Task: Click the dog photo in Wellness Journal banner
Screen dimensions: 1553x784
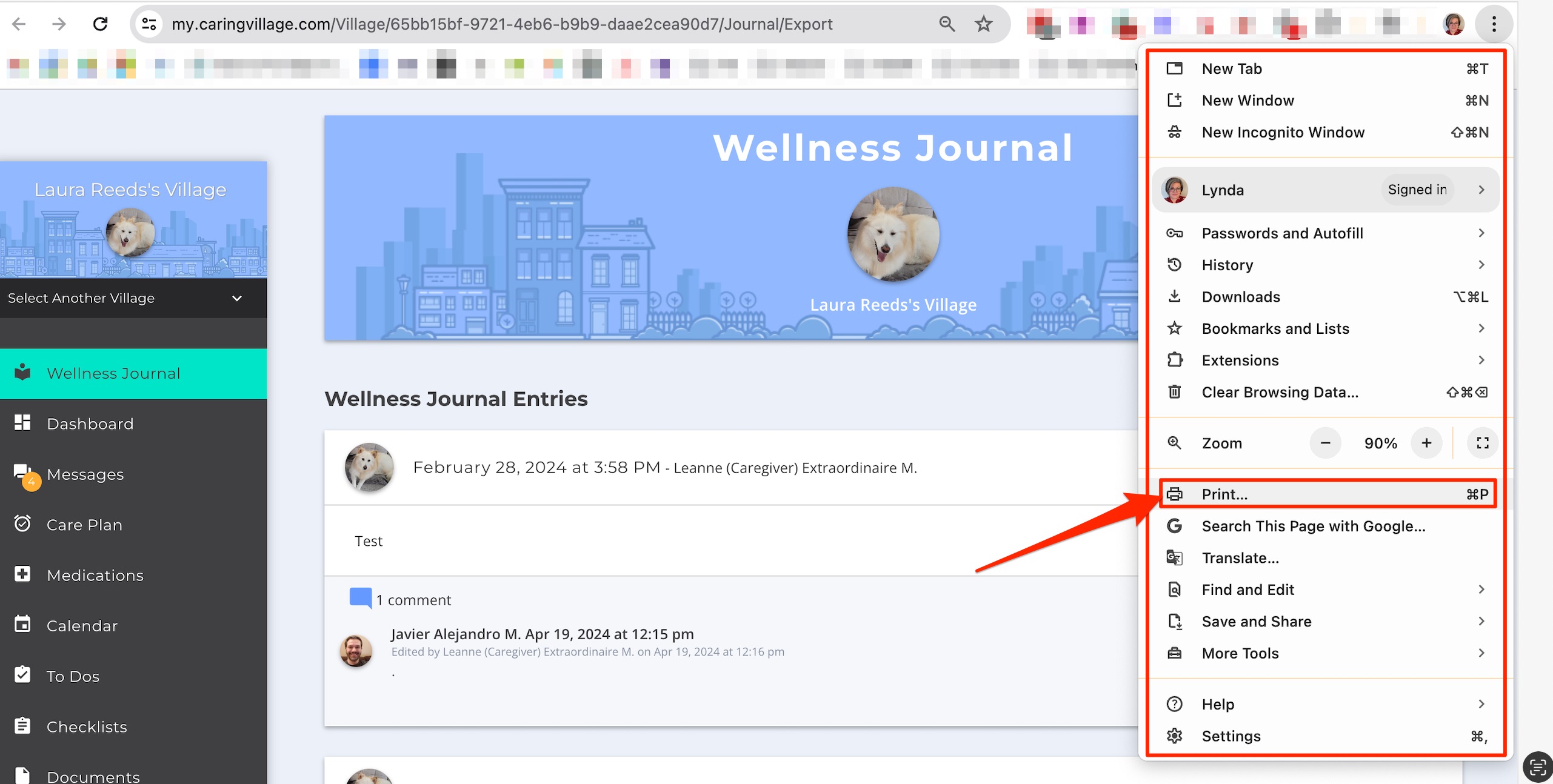Action: tap(893, 234)
